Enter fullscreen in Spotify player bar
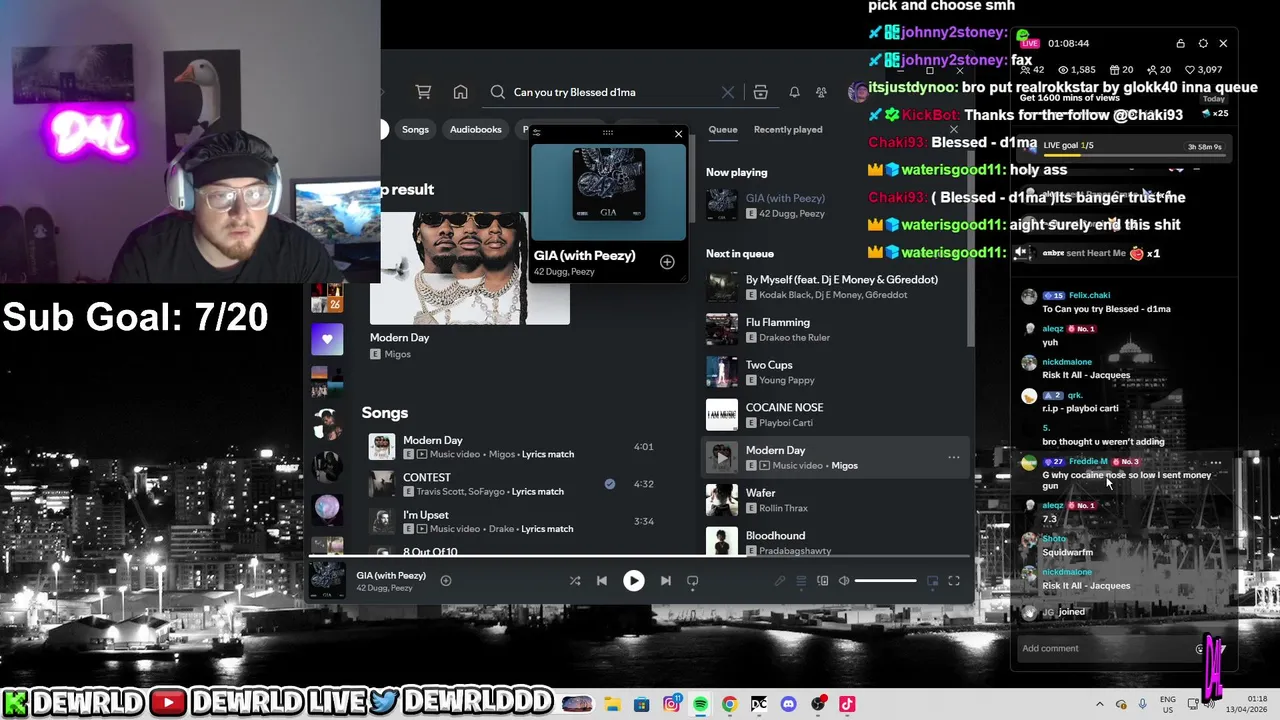 tap(954, 581)
